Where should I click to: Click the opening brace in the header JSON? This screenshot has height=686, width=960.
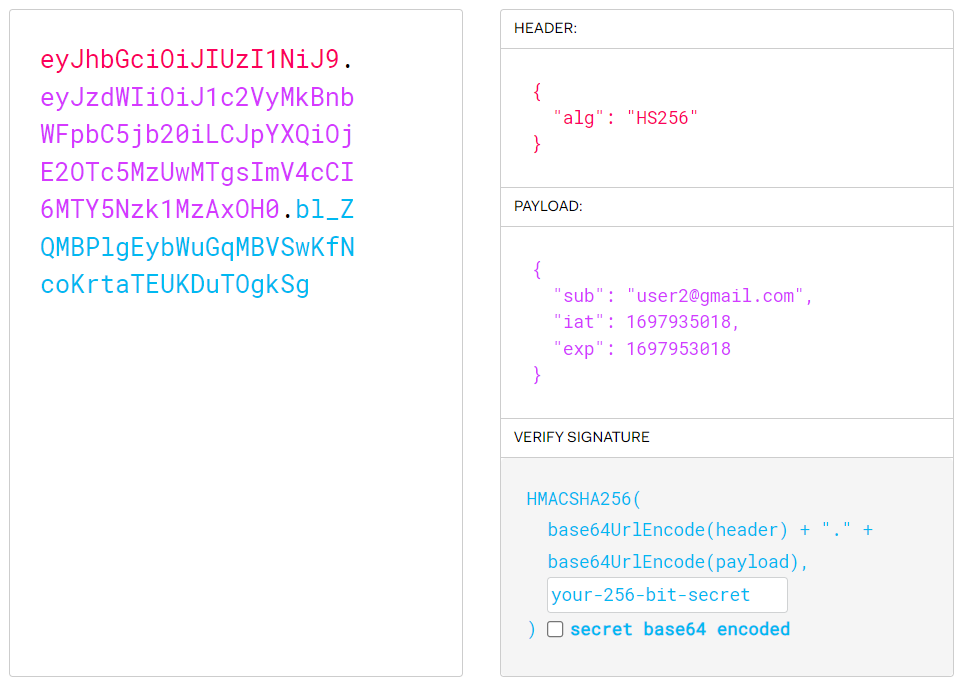point(537,92)
